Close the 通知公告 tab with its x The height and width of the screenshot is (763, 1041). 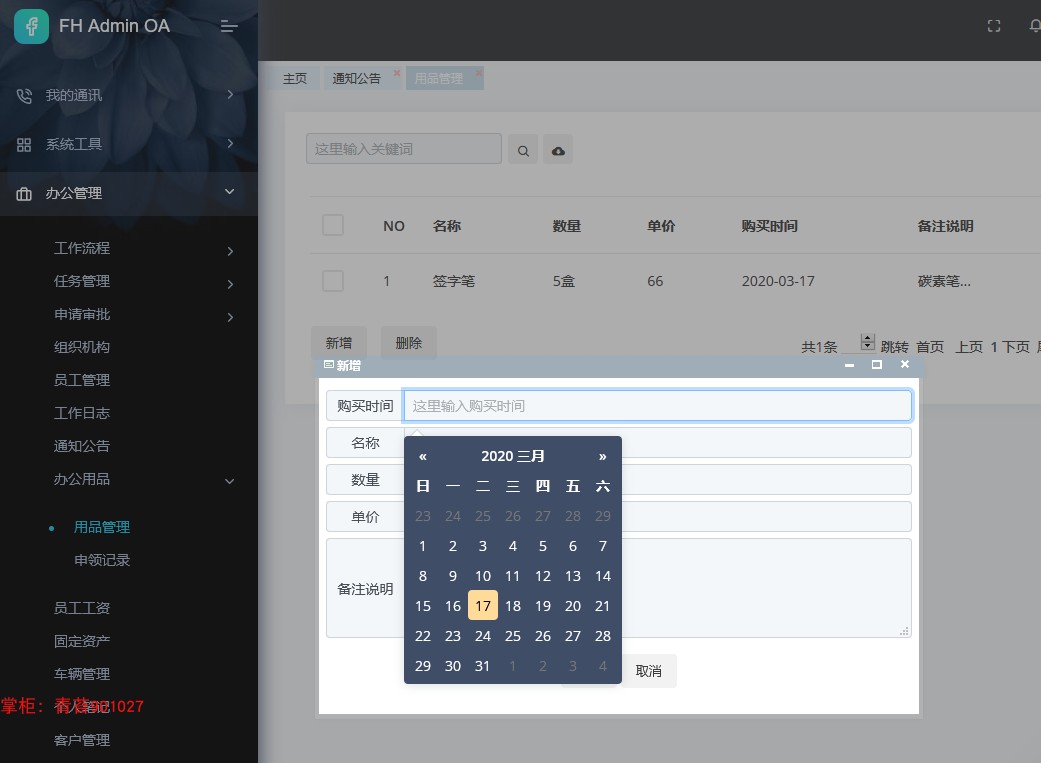[x=396, y=72]
